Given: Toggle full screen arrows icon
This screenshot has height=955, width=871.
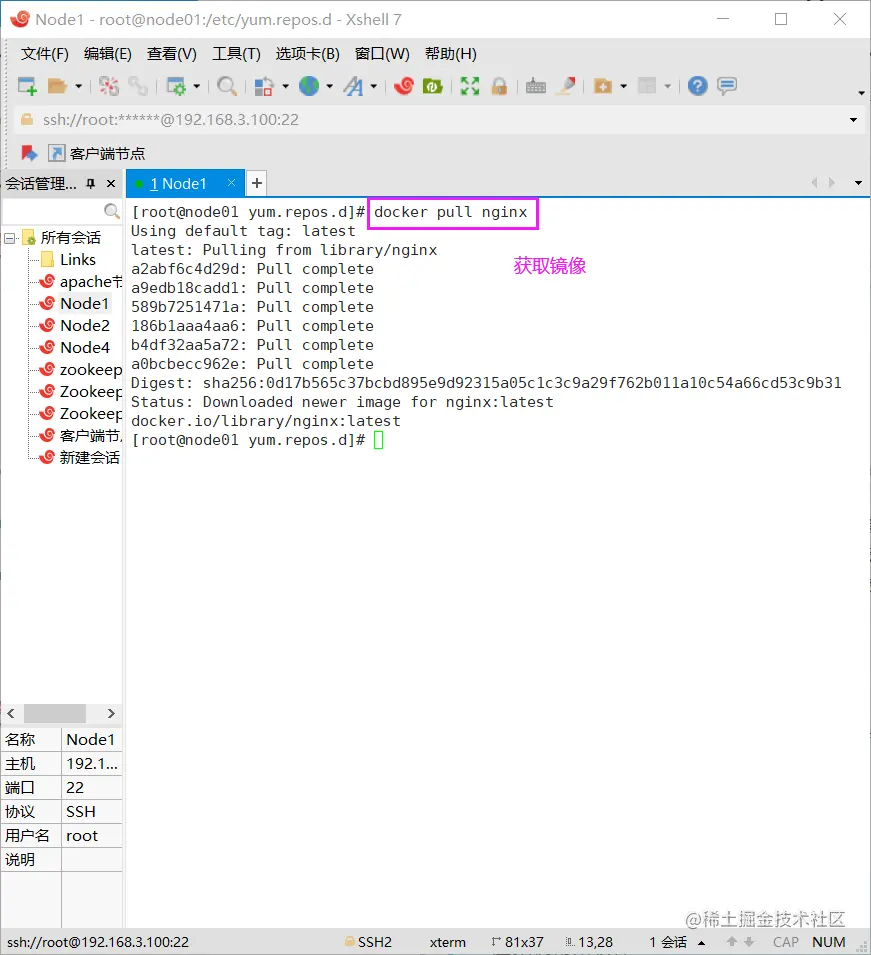Looking at the screenshot, I should pyautogui.click(x=470, y=86).
